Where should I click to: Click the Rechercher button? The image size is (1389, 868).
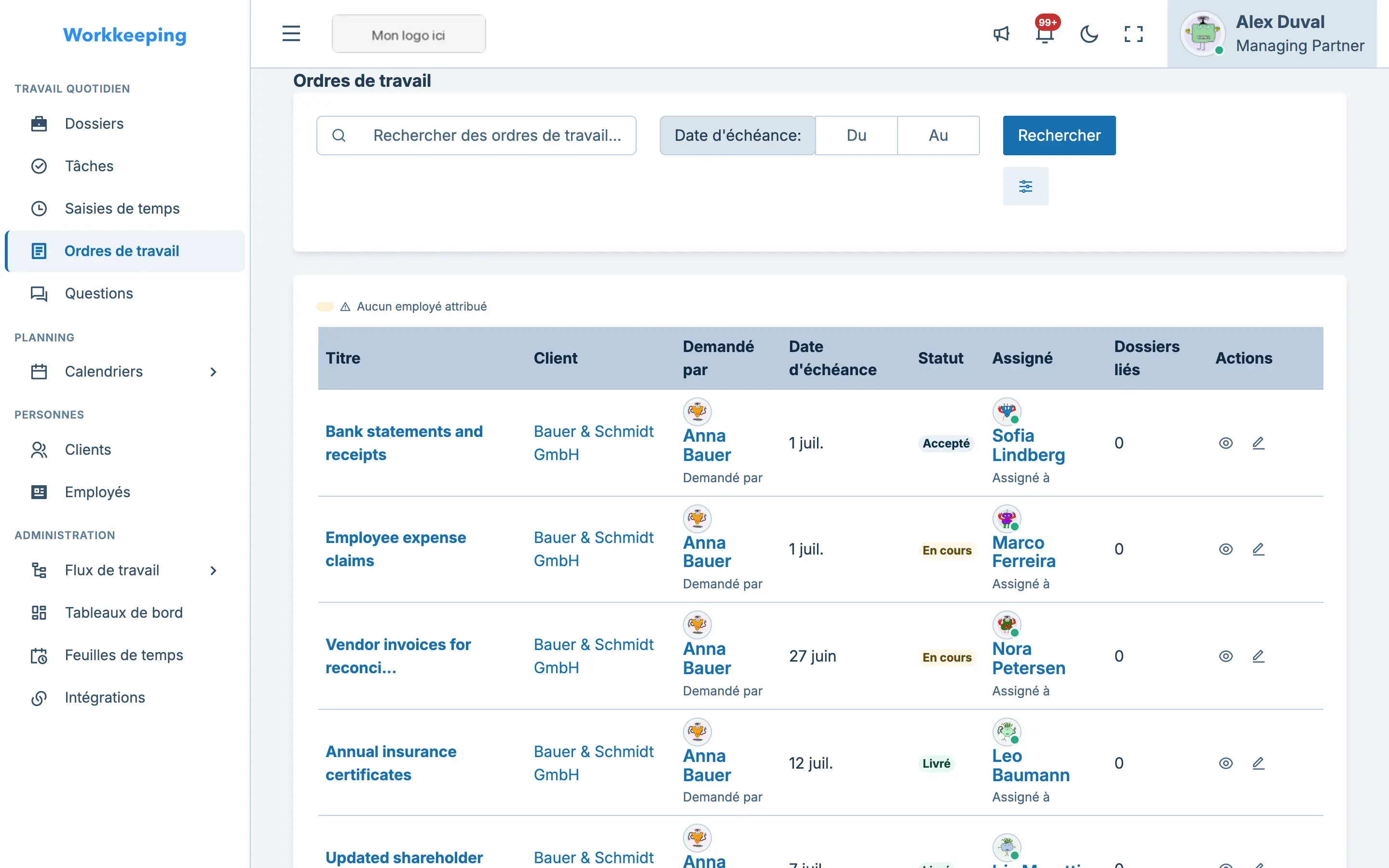point(1059,136)
